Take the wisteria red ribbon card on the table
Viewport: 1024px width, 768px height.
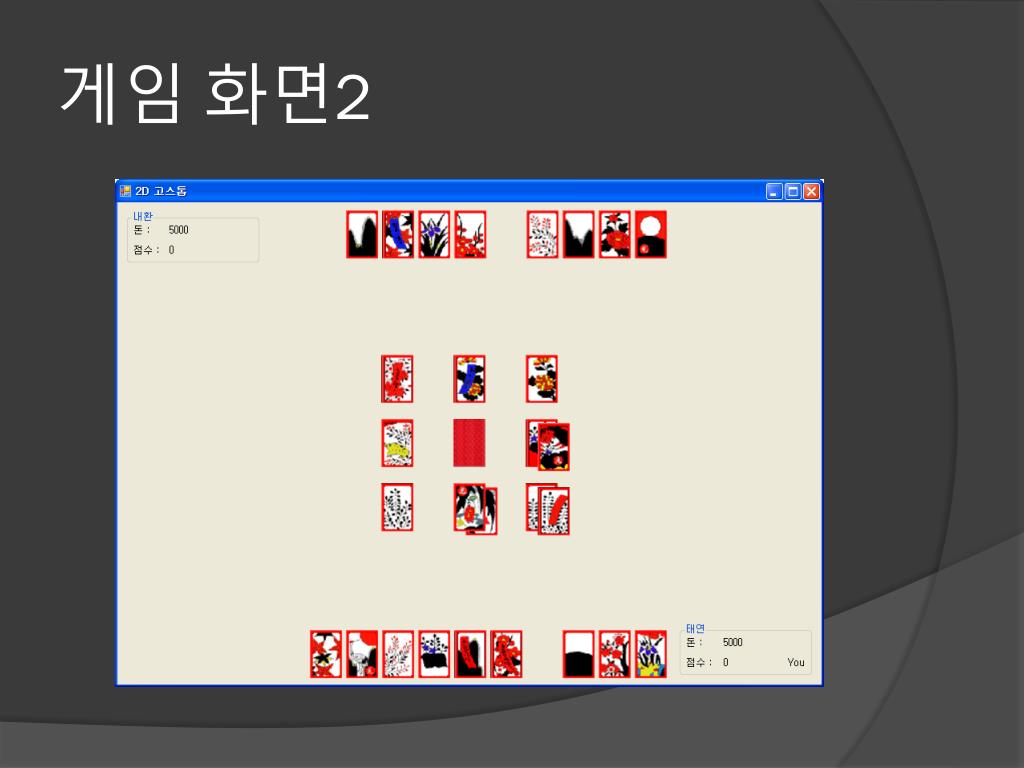554,511
